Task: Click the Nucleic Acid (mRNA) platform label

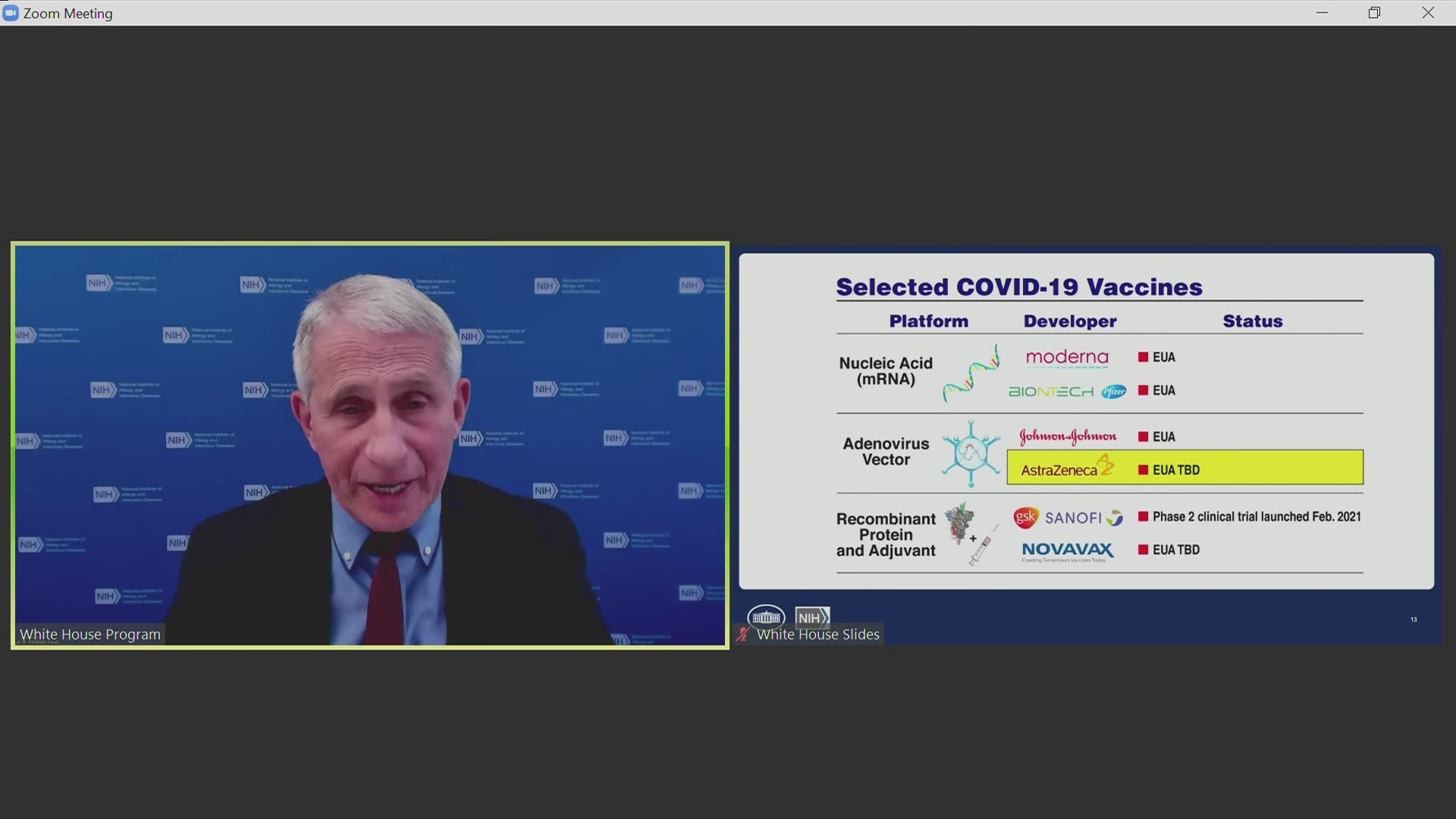Action: pos(886,371)
